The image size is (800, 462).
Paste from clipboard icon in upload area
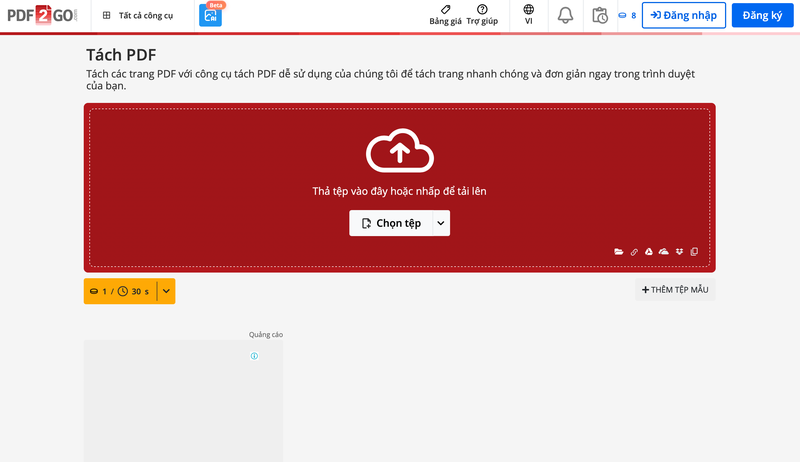pos(694,251)
